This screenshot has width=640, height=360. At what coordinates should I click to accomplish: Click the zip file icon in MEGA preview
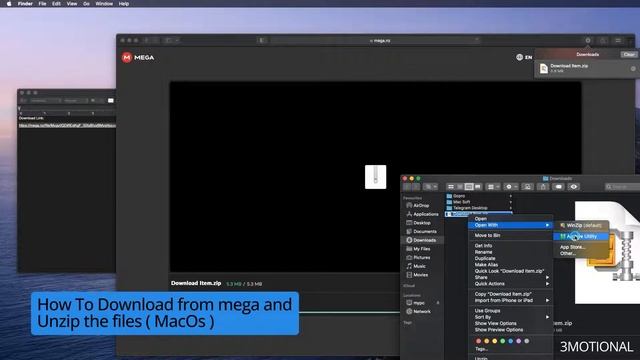coord(376,177)
